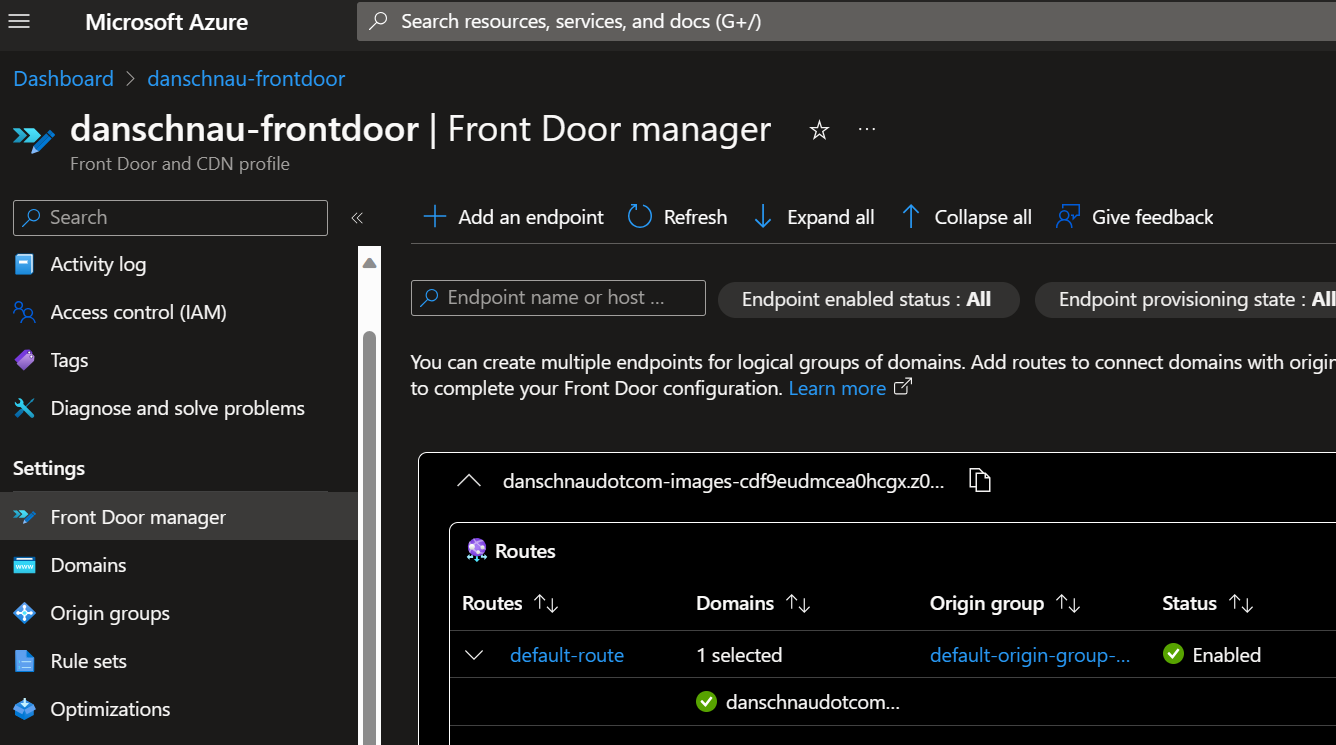Collapse the sidebar with the double chevron
1336x745 pixels.
click(x=357, y=218)
